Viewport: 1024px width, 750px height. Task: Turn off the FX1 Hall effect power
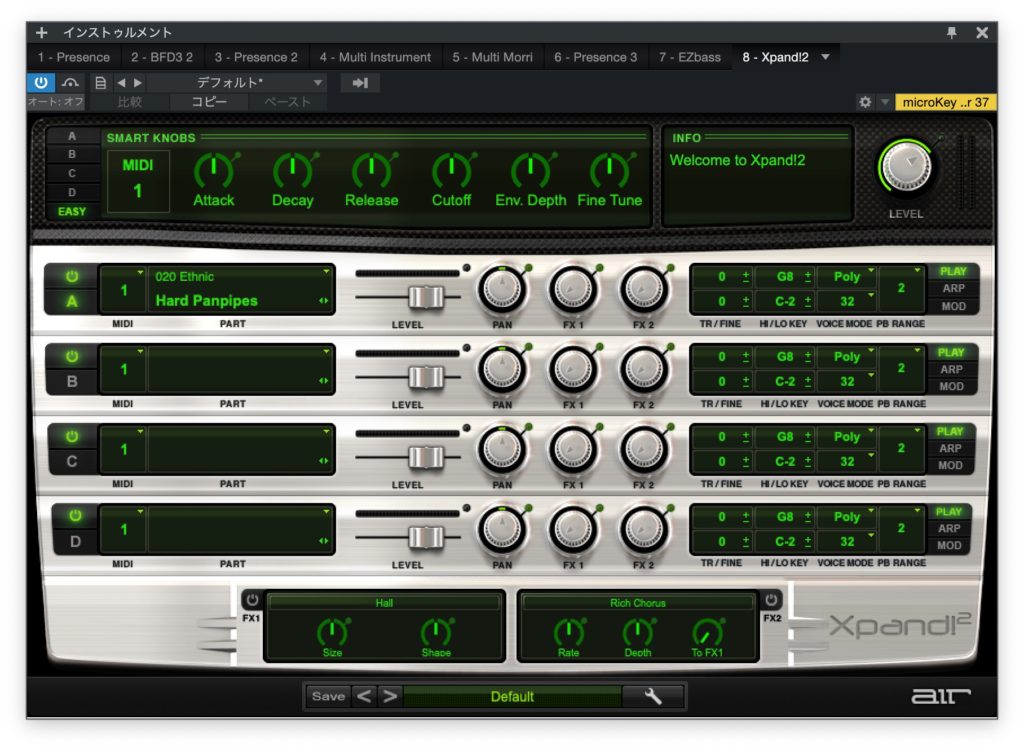(x=251, y=600)
